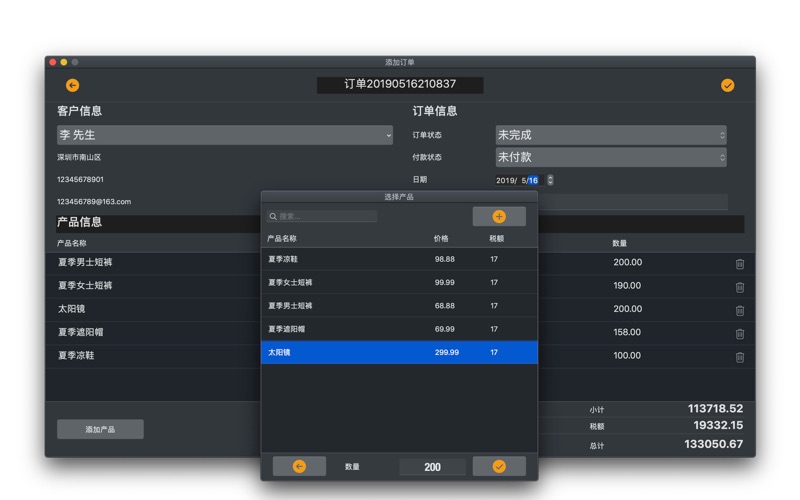Click the orange back arrow in order header
This screenshot has height=500, width=800.
tap(72, 86)
